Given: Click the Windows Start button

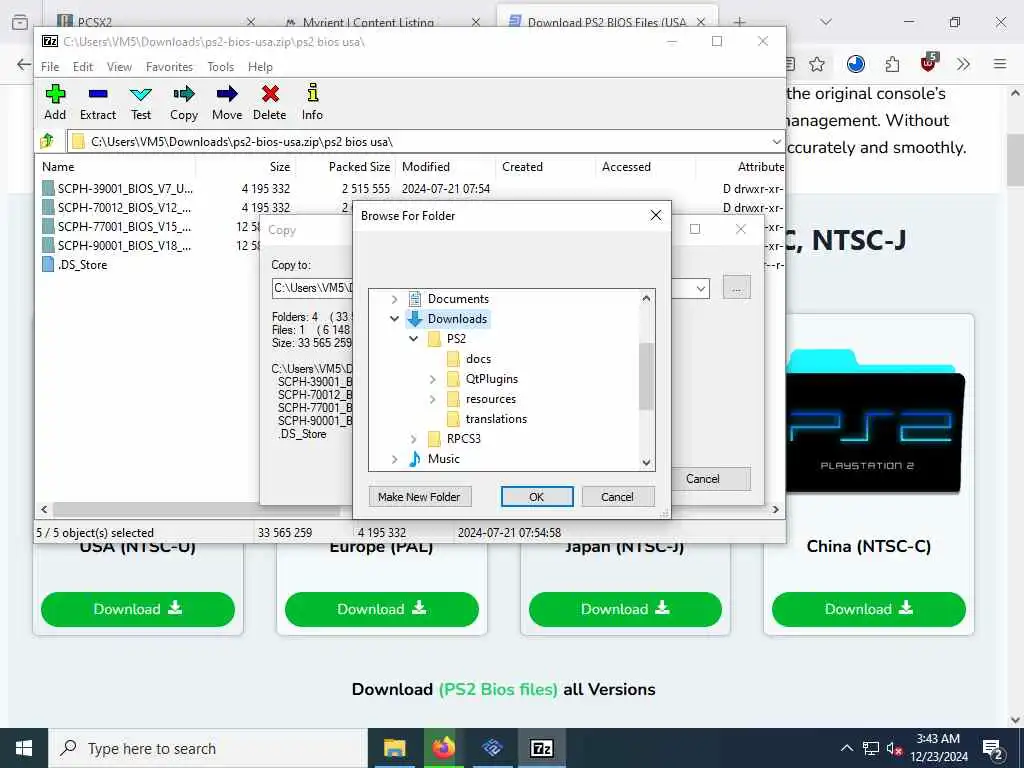Looking at the screenshot, I should tap(24, 748).
